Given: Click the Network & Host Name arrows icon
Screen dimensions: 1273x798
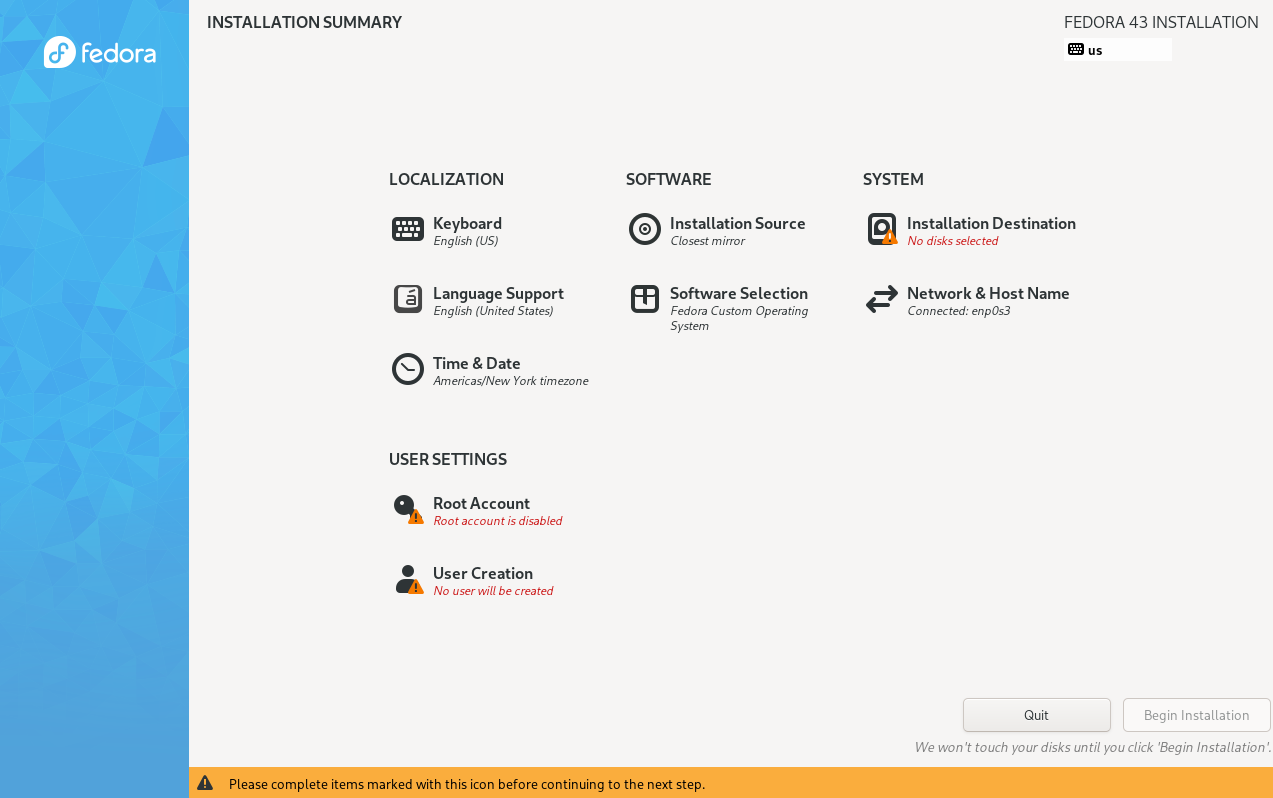Looking at the screenshot, I should [x=881, y=299].
